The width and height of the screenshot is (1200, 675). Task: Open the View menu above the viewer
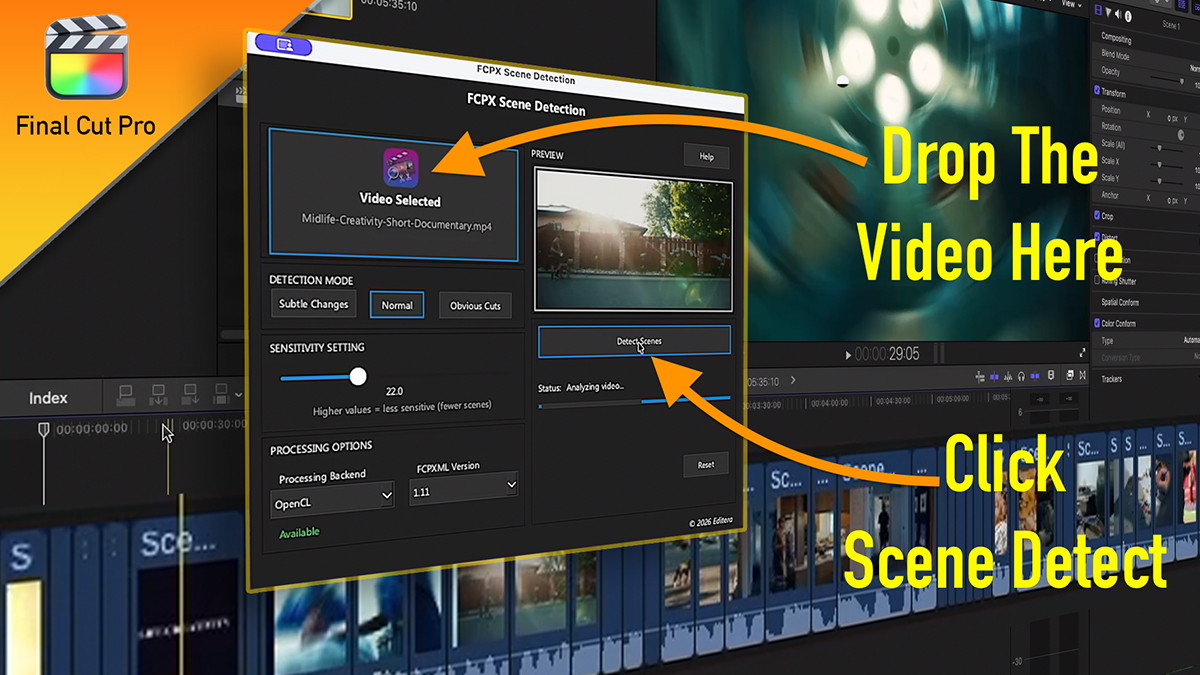point(1068,4)
